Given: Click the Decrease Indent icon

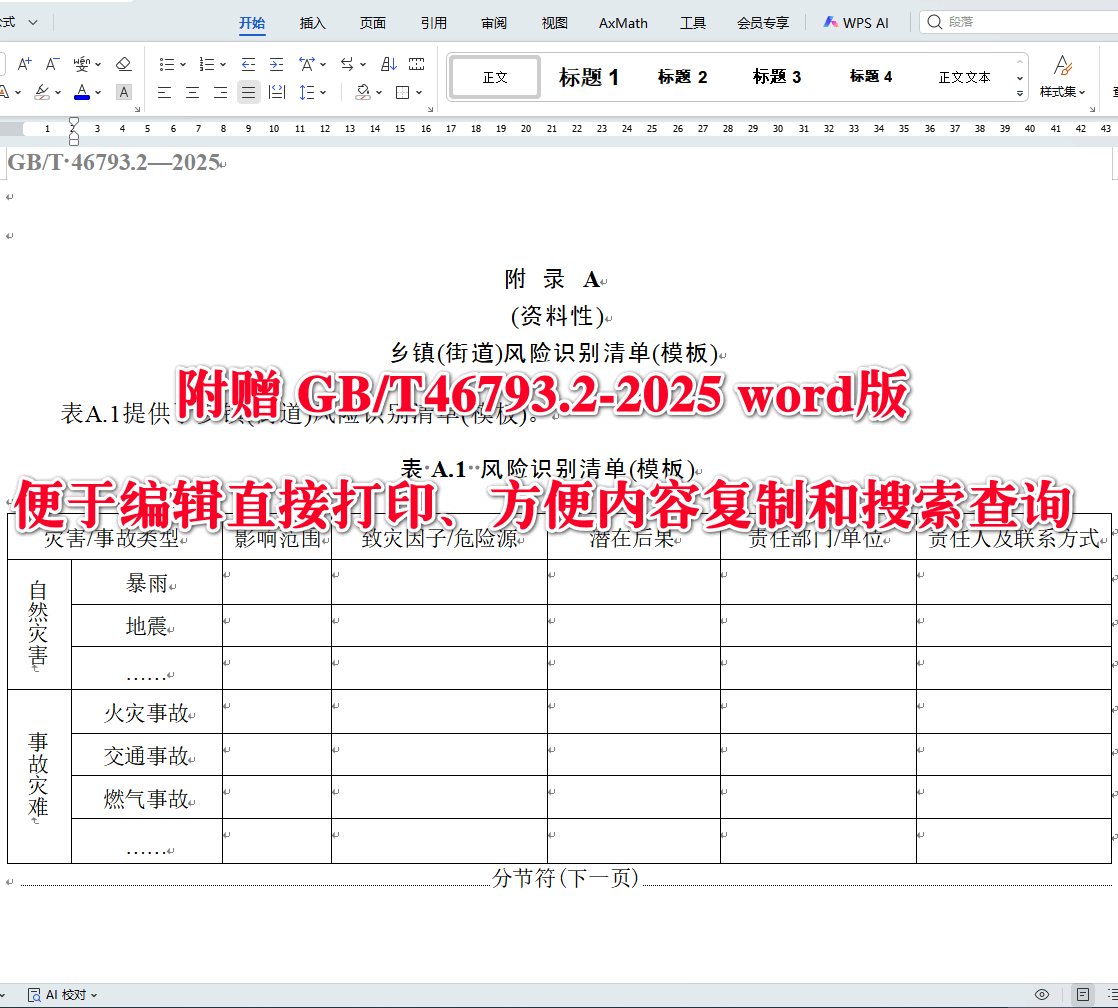Looking at the screenshot, I should point(247,62).
